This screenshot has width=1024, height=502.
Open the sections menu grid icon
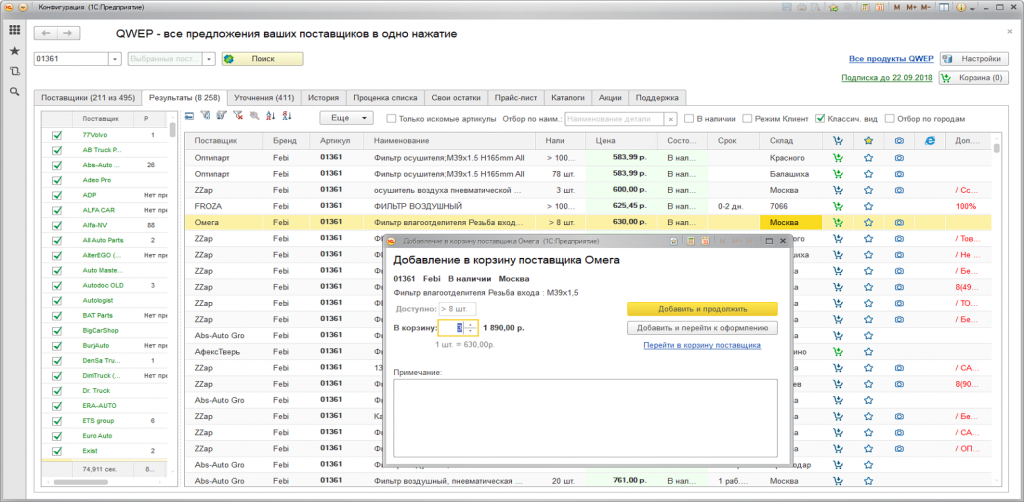pyautogui.click(x=14, y=30)
